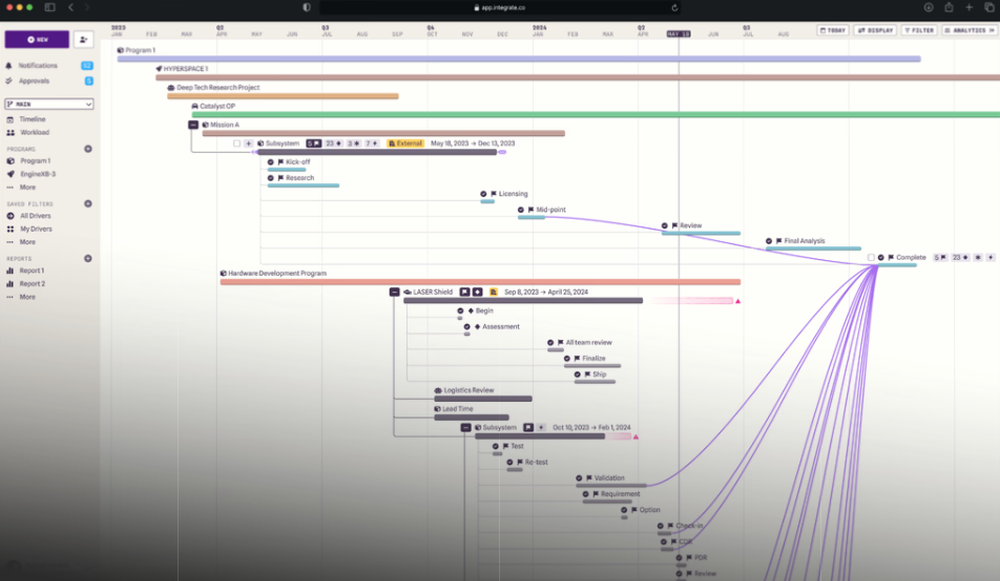The height and width of the screenshot is (581, 1000).
Task: Open the Notifications bell icon
Action: pyautogui.click(x=10, y=66)
